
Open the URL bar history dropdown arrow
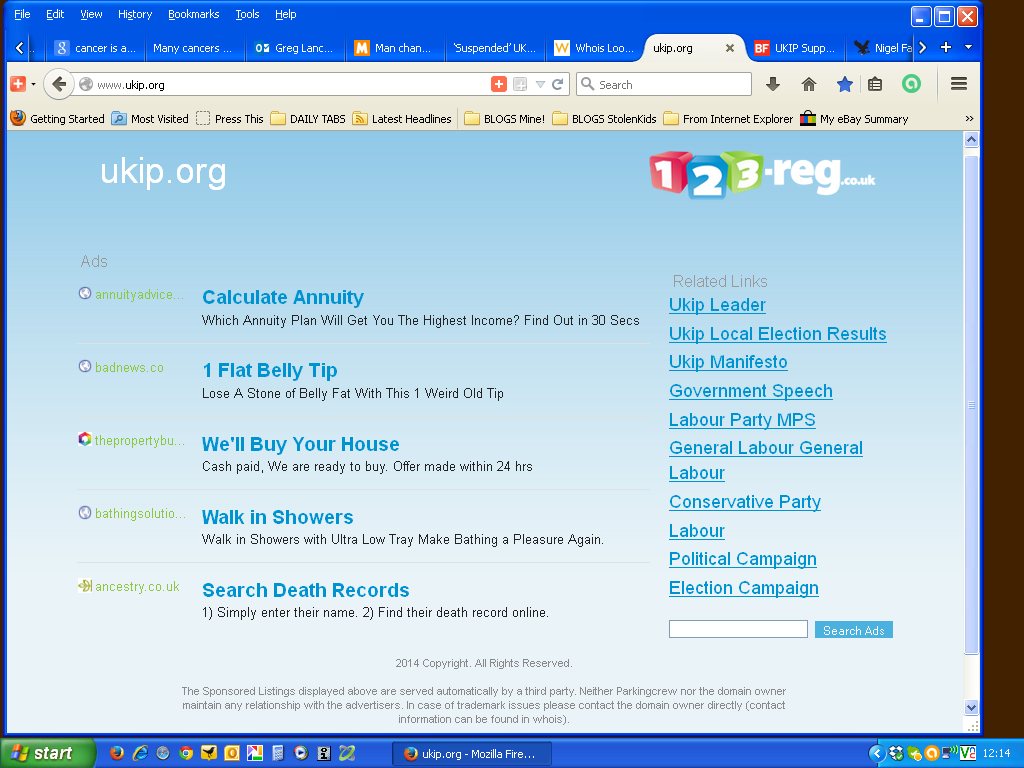540,85
